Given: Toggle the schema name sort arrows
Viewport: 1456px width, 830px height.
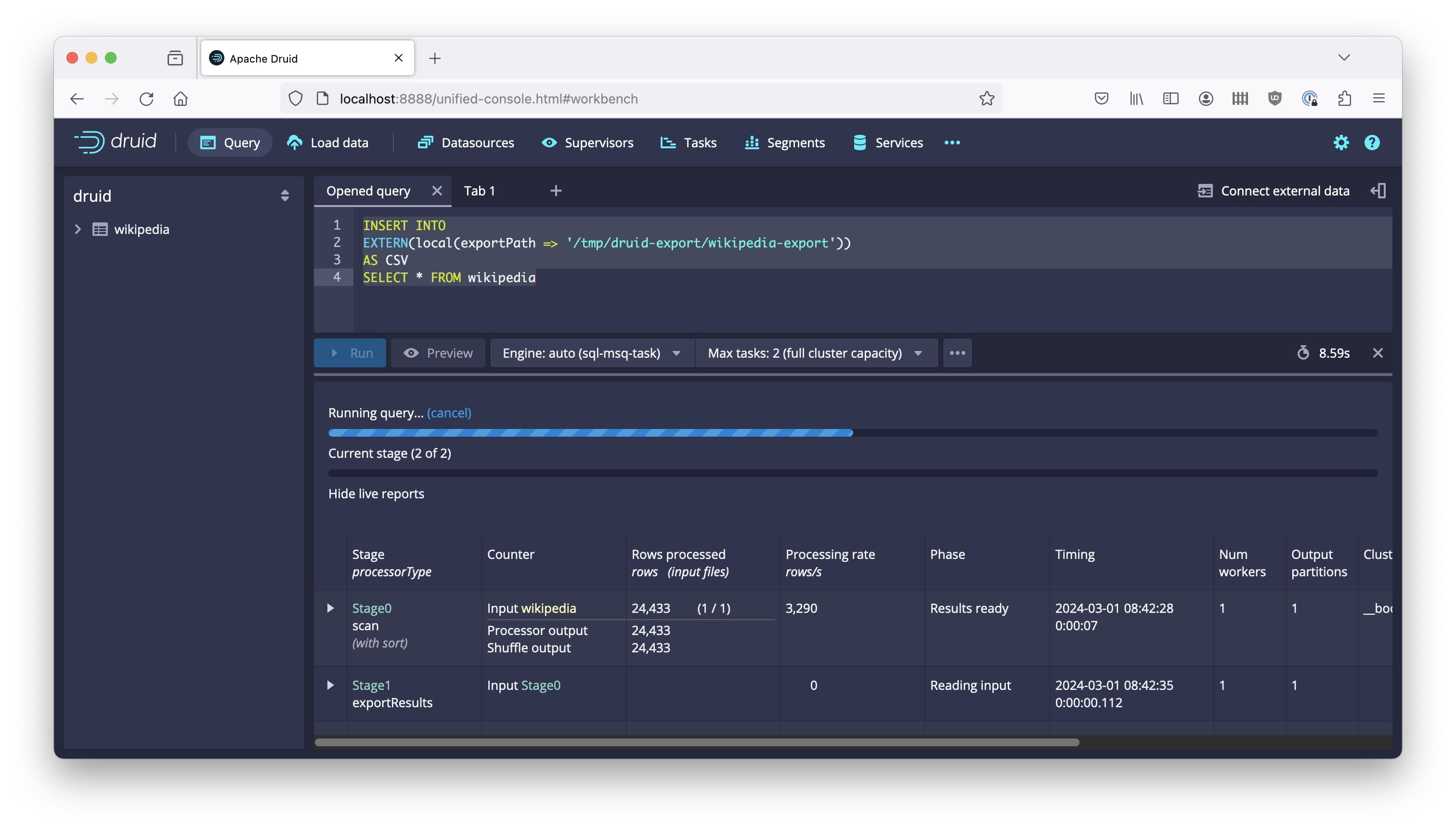Looking at the screenshot, I should pyautogui.click(x=285, y=195).
